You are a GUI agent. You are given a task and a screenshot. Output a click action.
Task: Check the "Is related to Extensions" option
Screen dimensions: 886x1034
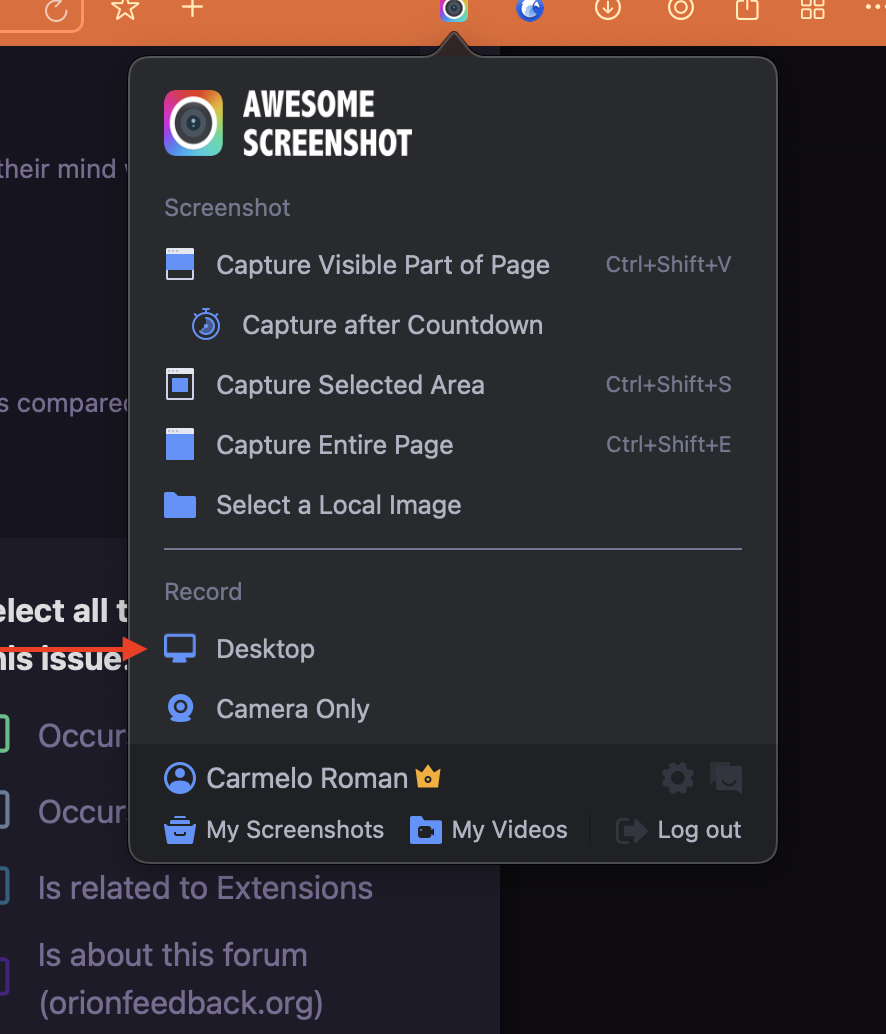pyautogui.click(x=3, y=887)
